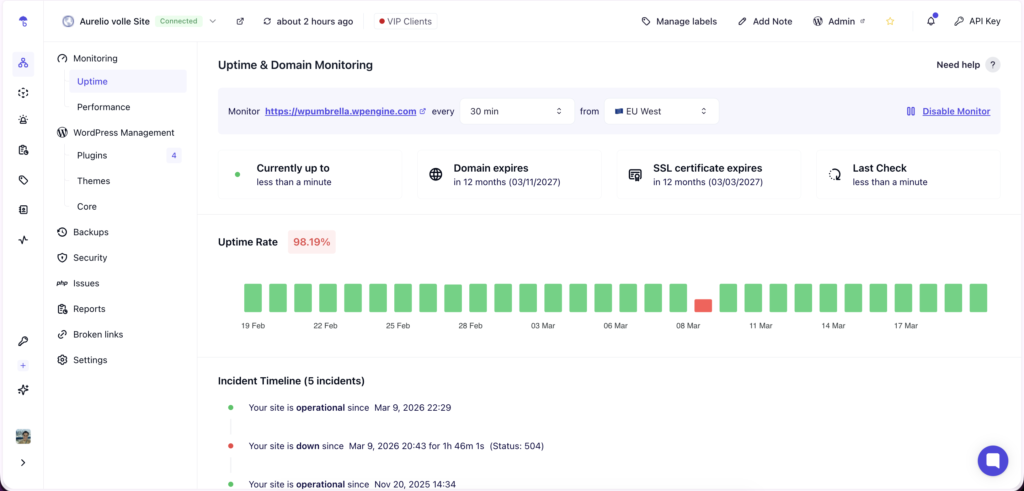
Task: Click the Need help question mark icon
Action: pos(992,65)
